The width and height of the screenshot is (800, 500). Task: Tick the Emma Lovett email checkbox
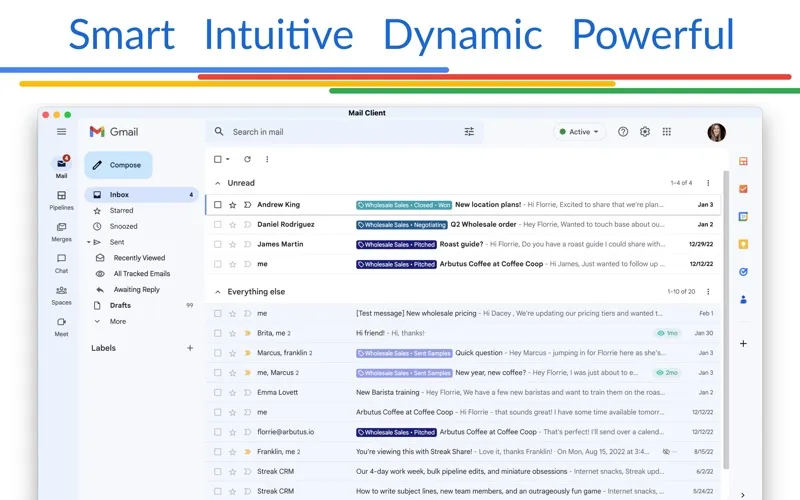(x=218, y=392)
